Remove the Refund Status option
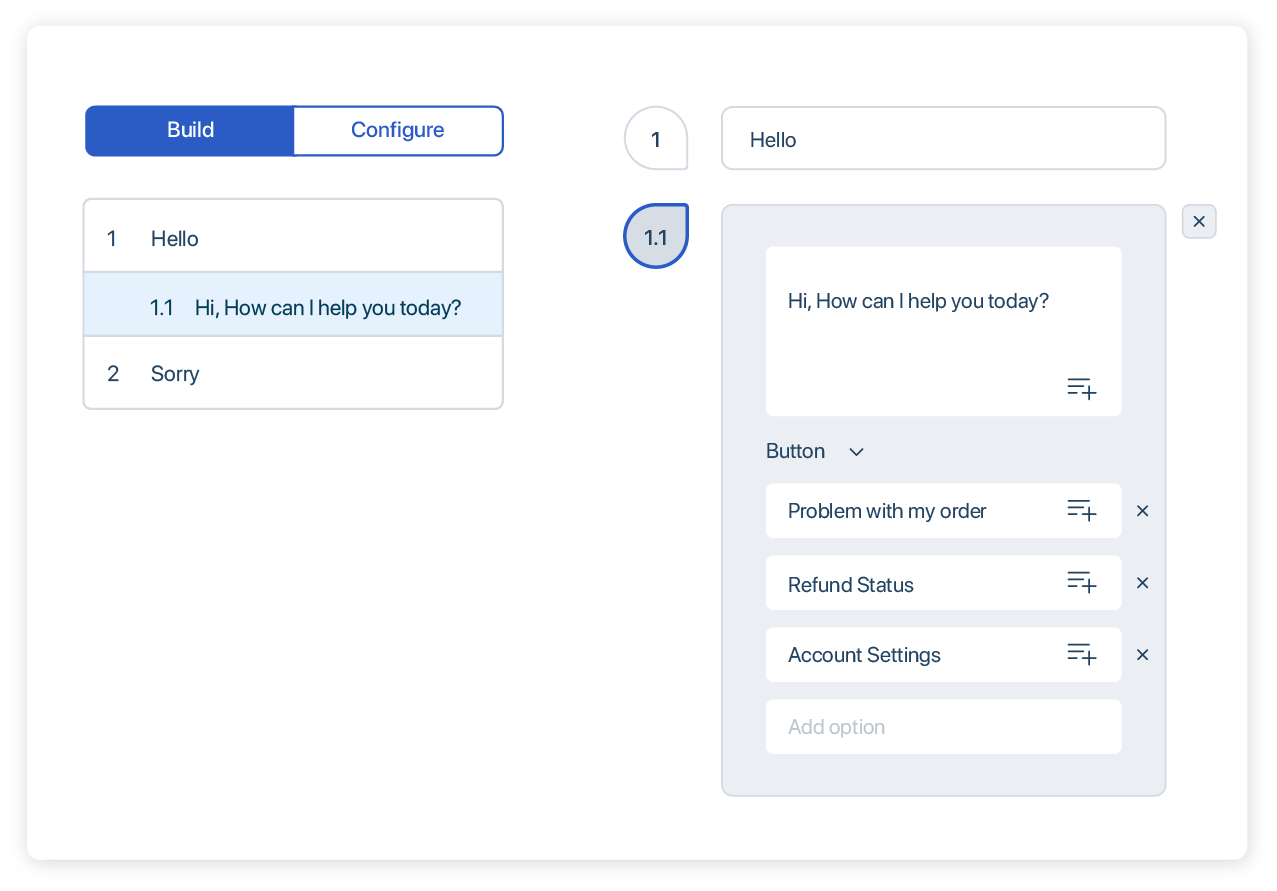 (x=1143, y=583)
